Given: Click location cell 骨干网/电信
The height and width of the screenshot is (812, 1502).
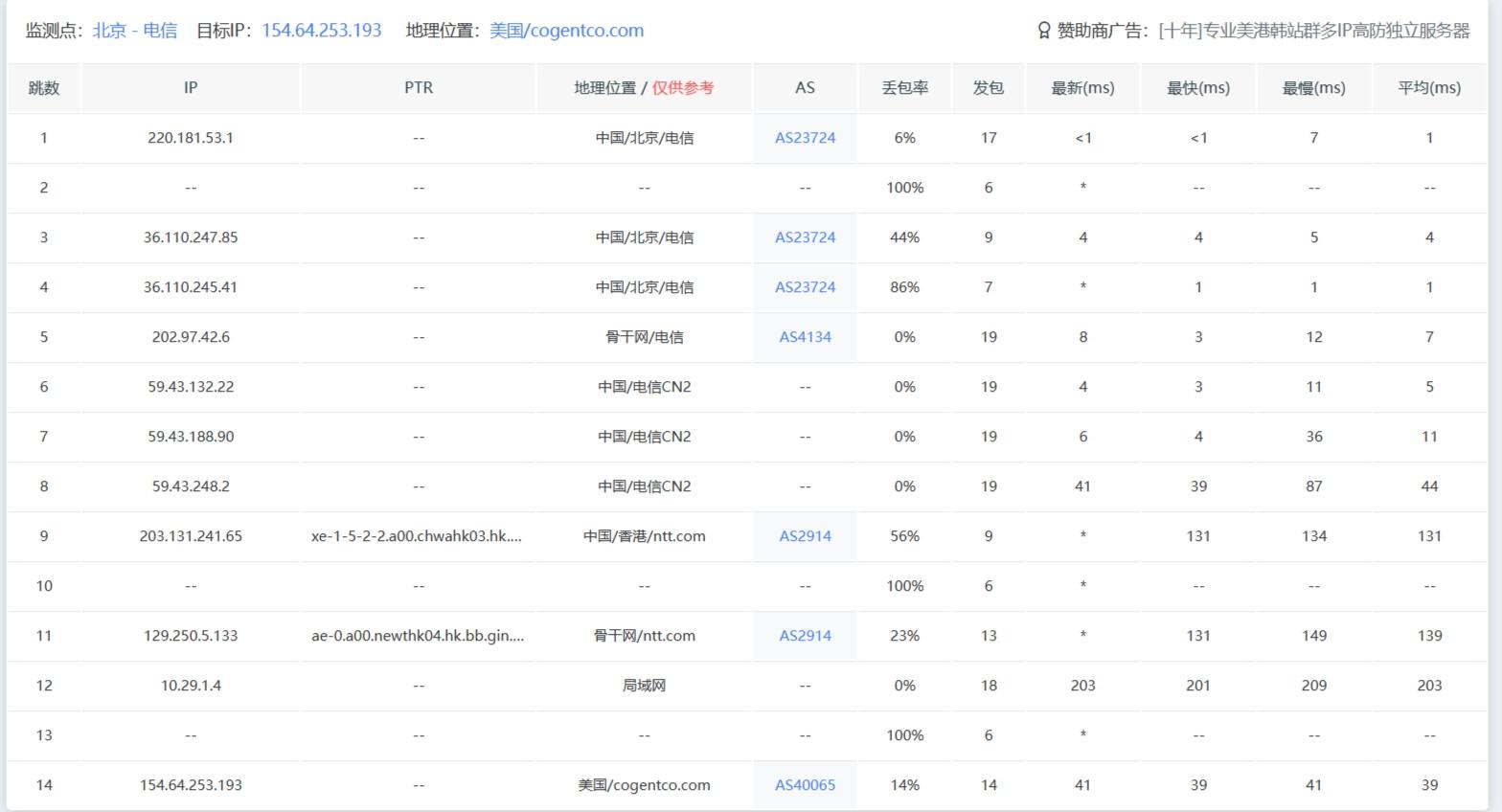Looking at the screenshot, I should (x=644, y=337).
